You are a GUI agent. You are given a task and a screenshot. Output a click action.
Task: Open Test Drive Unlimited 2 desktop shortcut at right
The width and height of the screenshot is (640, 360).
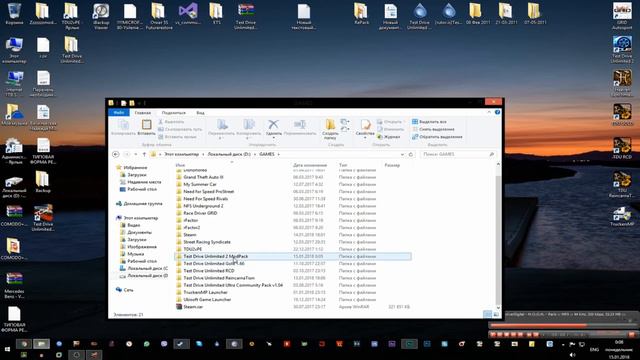pos(622,49)
